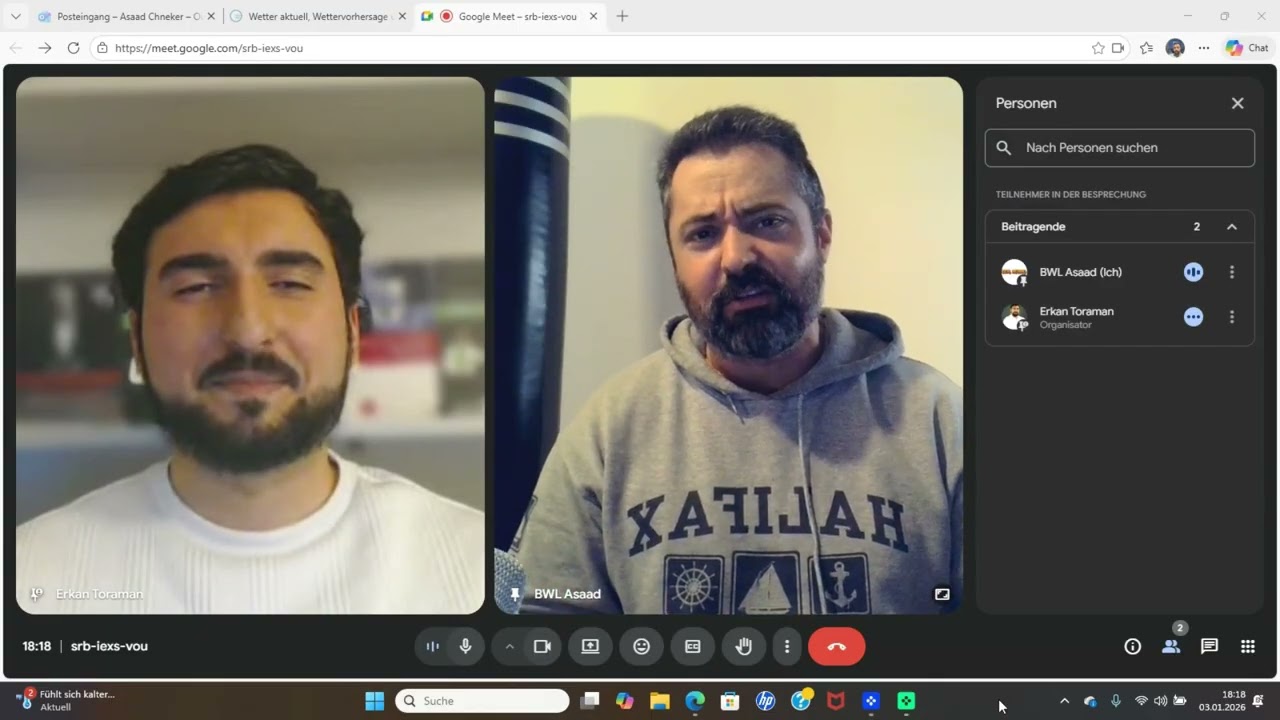Select the Google Meet – srb-iexs-vou tab

pos(509,16)
